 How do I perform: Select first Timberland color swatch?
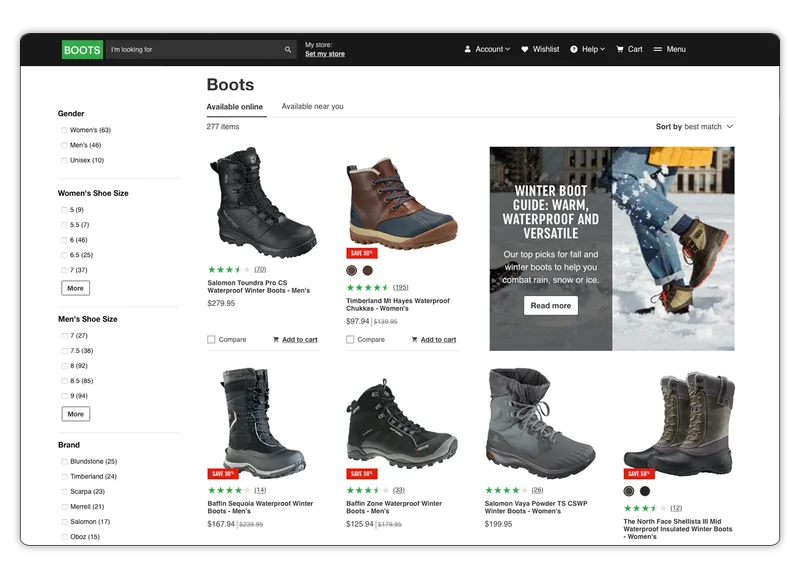tap(352, 270)
